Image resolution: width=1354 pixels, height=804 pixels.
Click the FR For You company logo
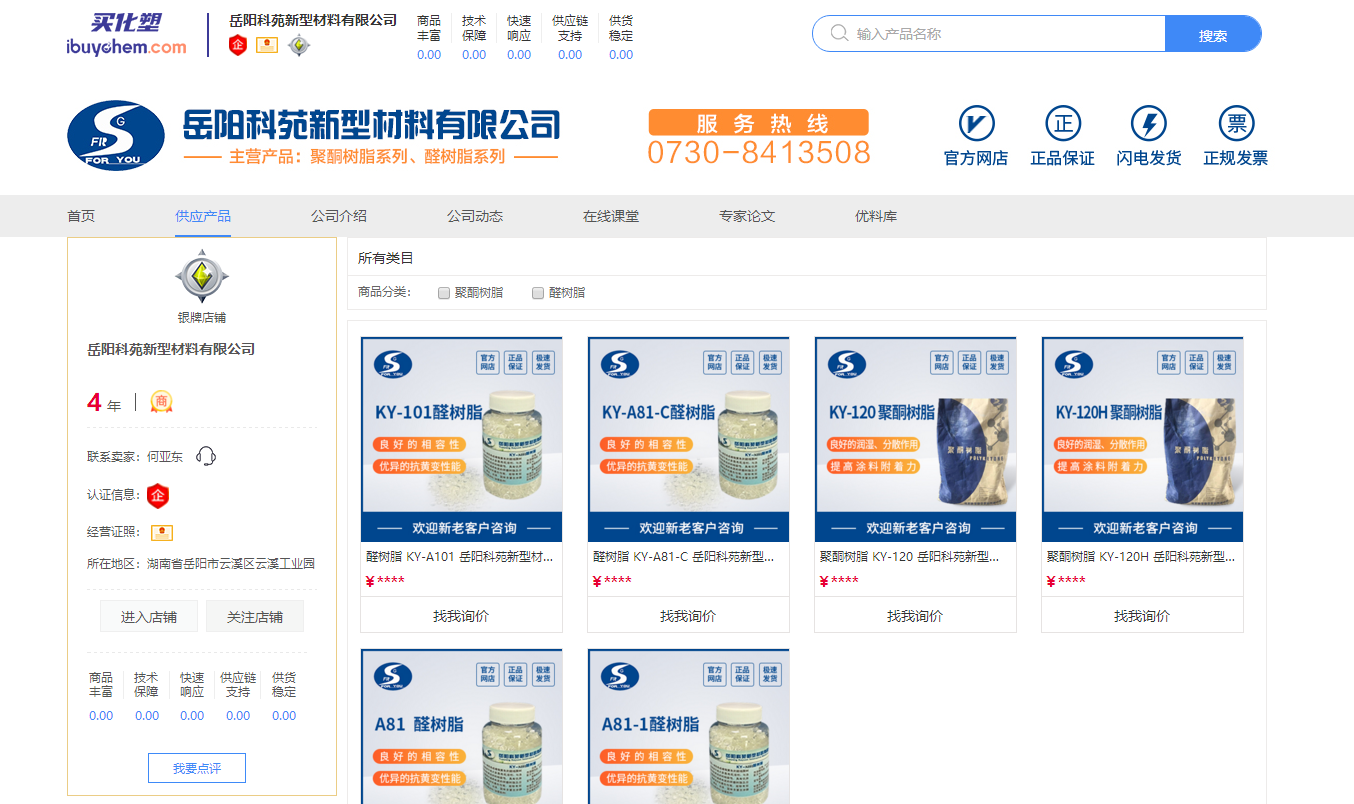click(116, 135)
